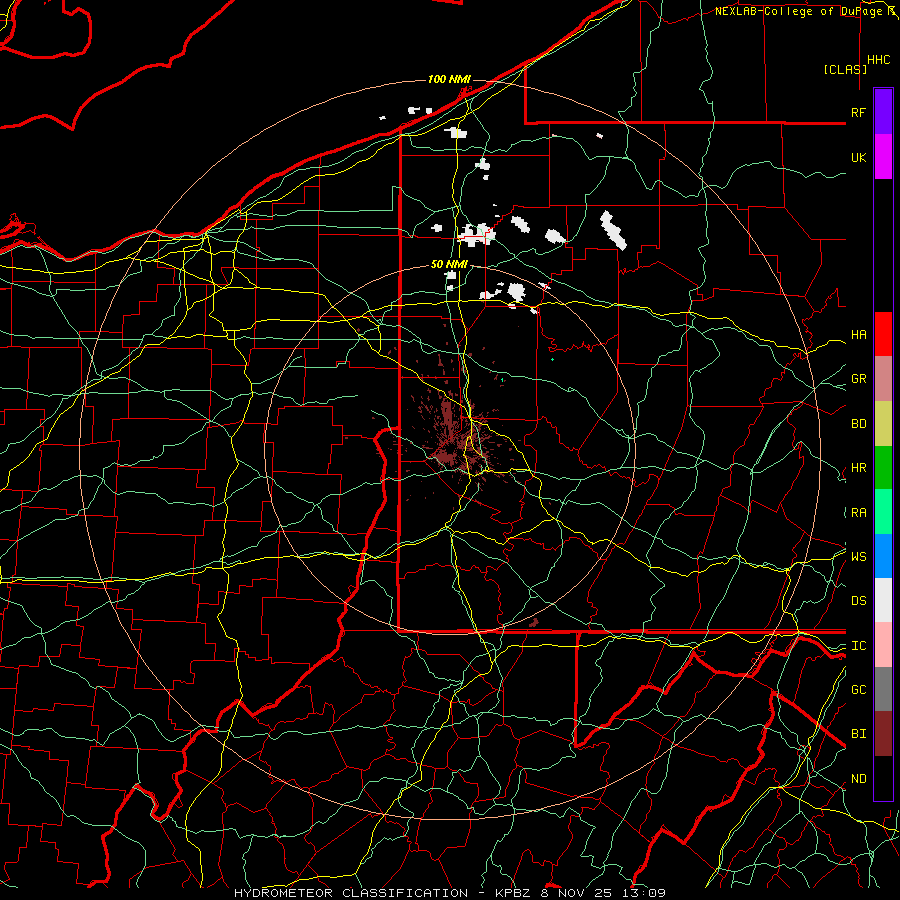This screenshot has width=900, height=900.
Task: Click the HA legend label
Action: [x=858, y=335]
